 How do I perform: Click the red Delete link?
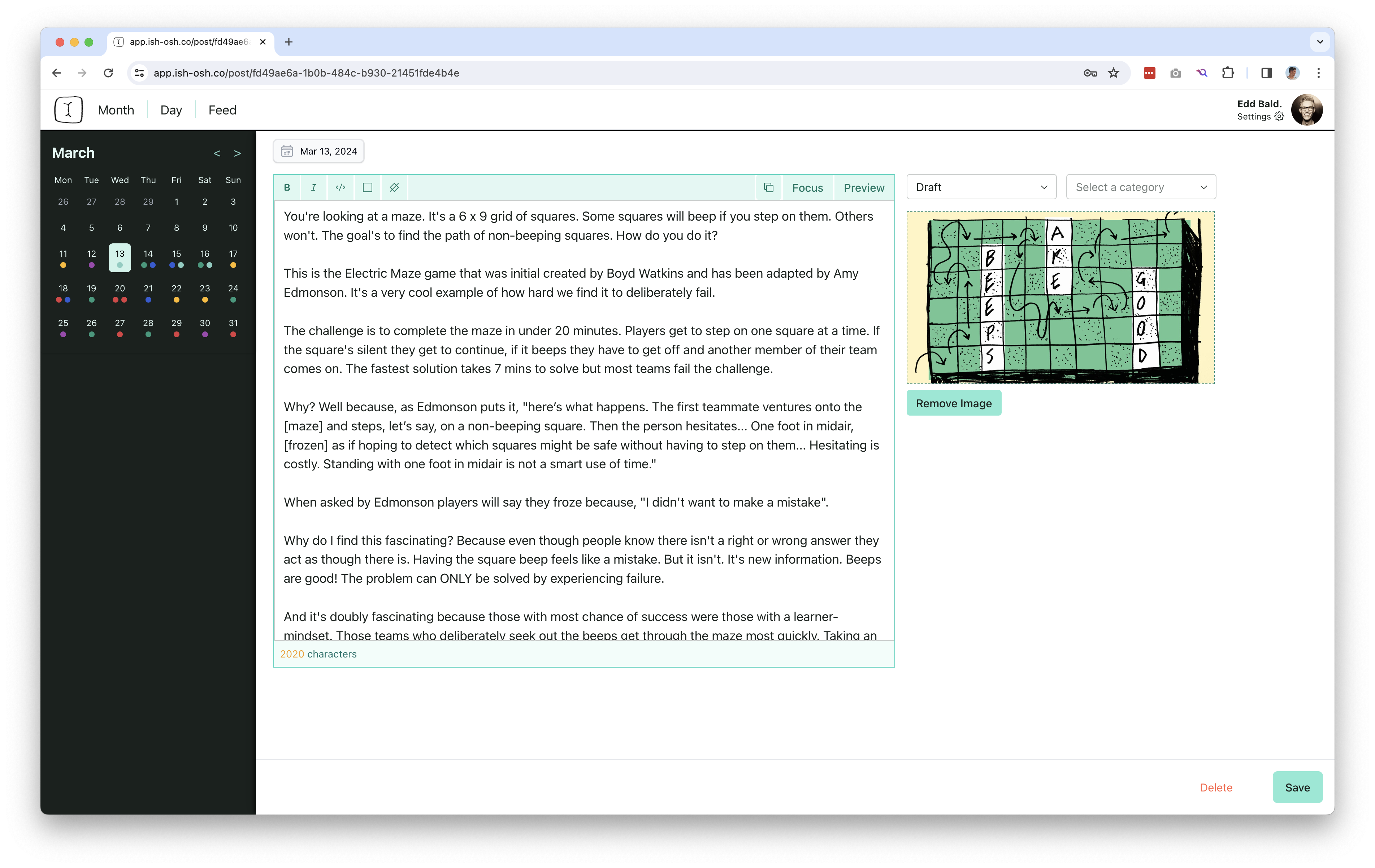1216,787
